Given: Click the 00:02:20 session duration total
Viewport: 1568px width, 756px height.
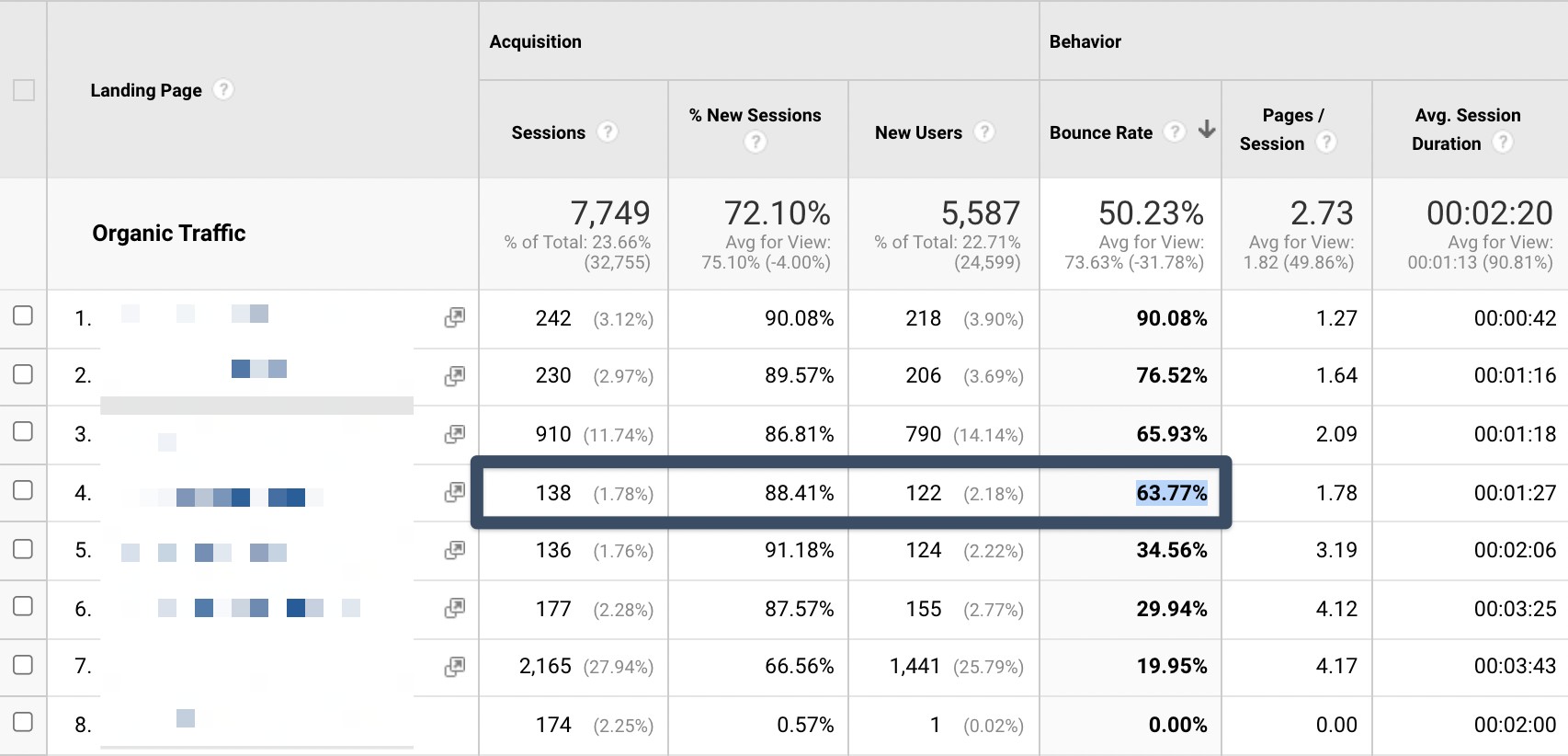Looking at the screenshot, I should point(1490,212).
